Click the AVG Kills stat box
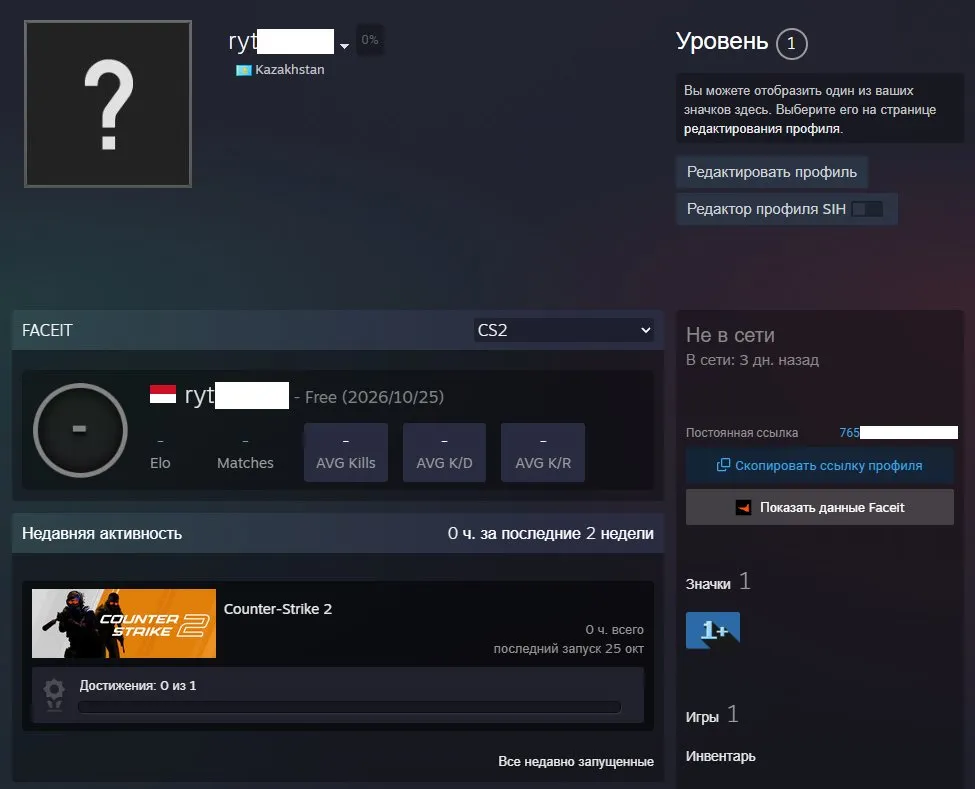Image resolution: width=975 pixels, height=789 pixels. [x=346, y=453]
